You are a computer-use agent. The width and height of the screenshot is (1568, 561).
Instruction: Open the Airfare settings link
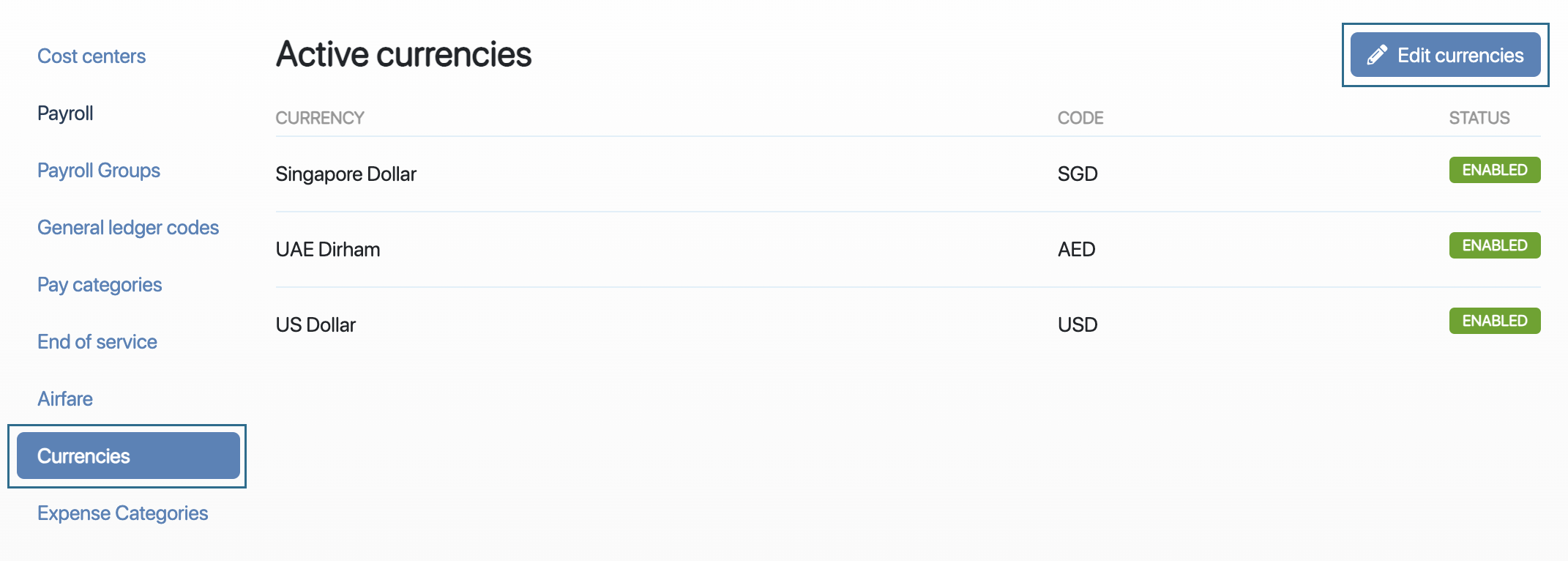tap(65, 399)
